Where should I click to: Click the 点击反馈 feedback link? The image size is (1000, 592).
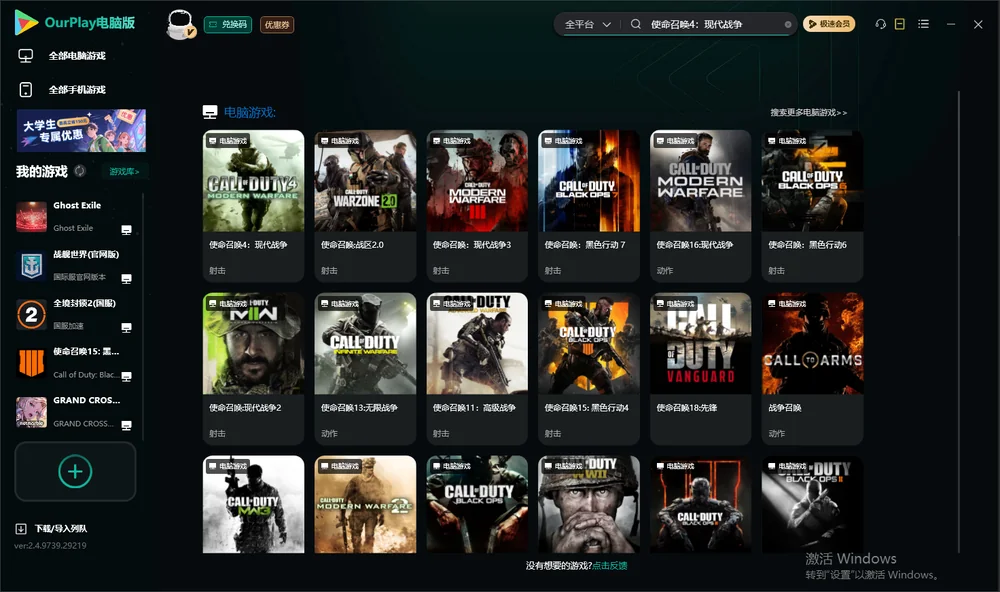[610, 565]
